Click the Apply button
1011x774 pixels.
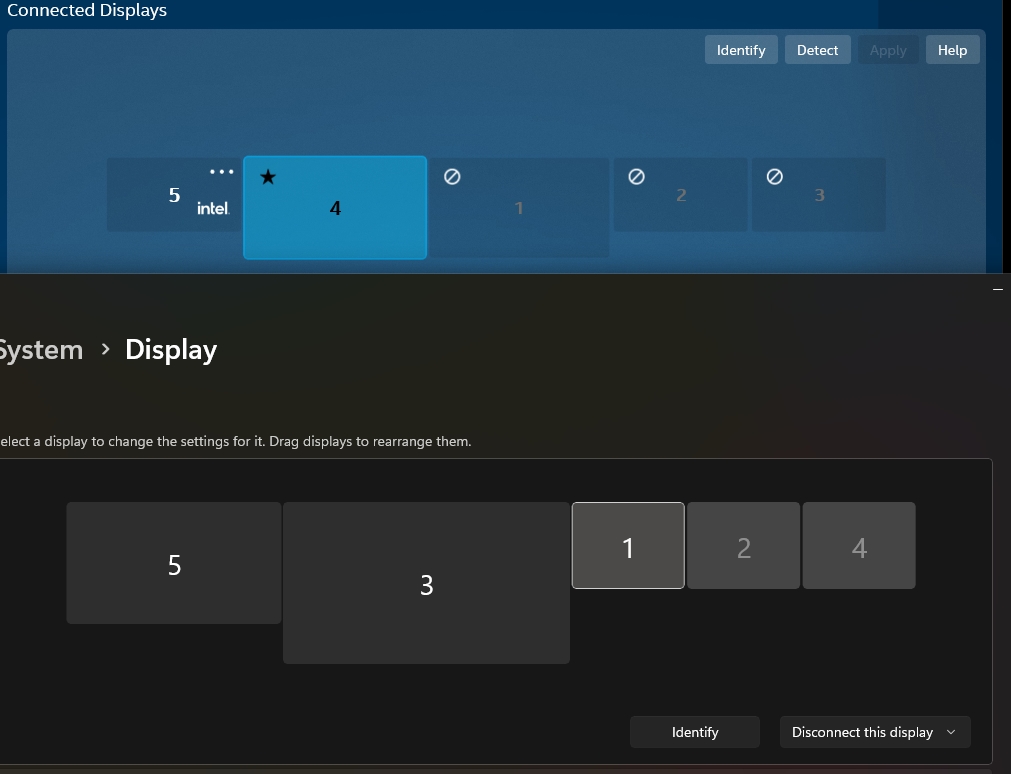pos(887,50)
